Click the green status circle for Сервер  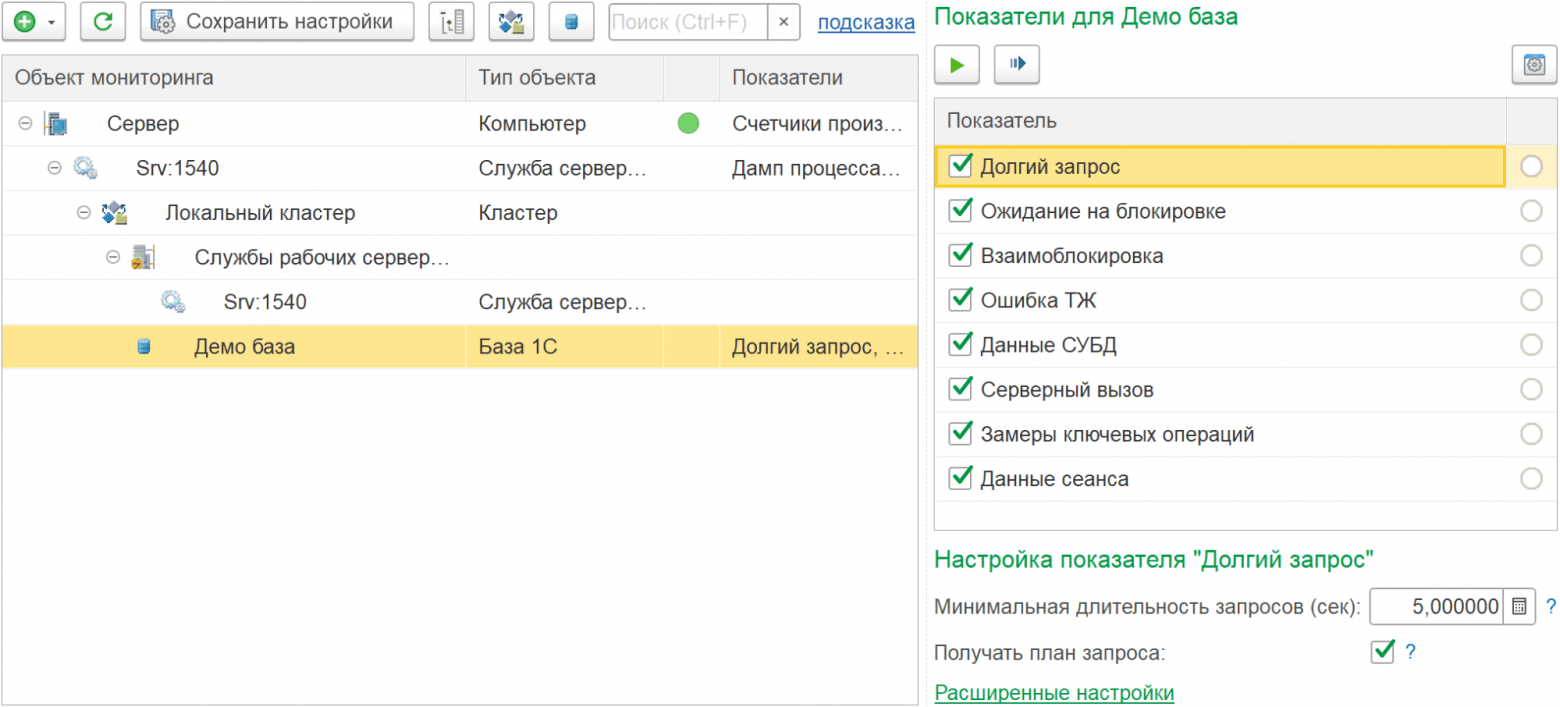688,124
